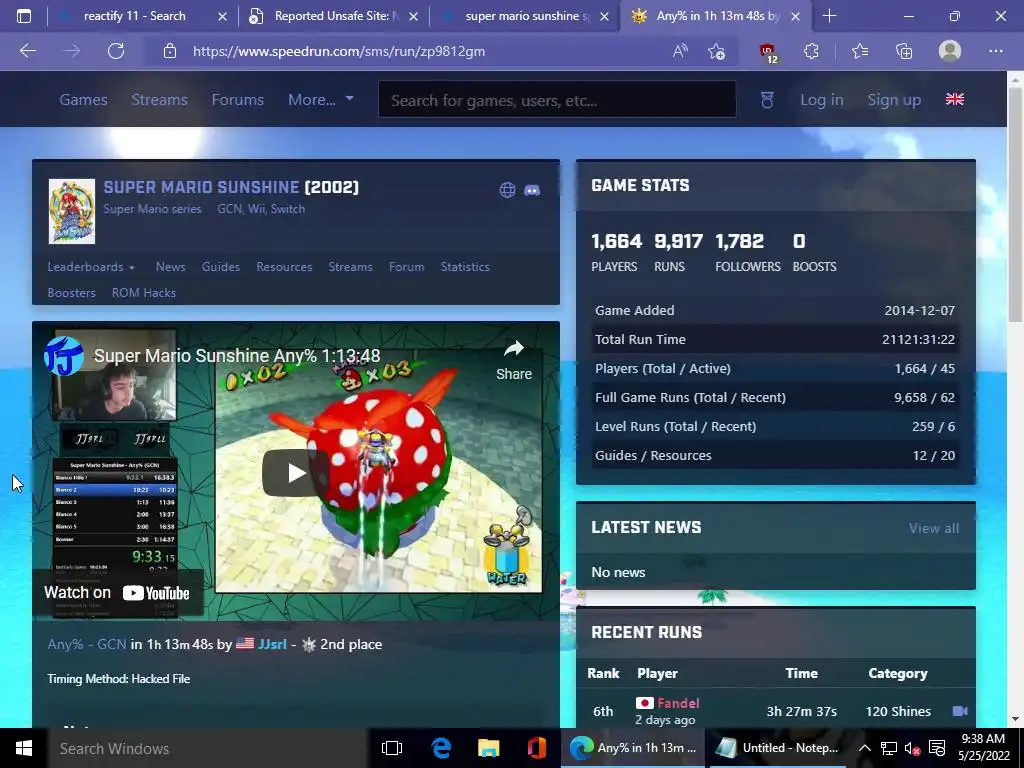
Task: Click the browser address bar URL
Action: tap(339, 51)
